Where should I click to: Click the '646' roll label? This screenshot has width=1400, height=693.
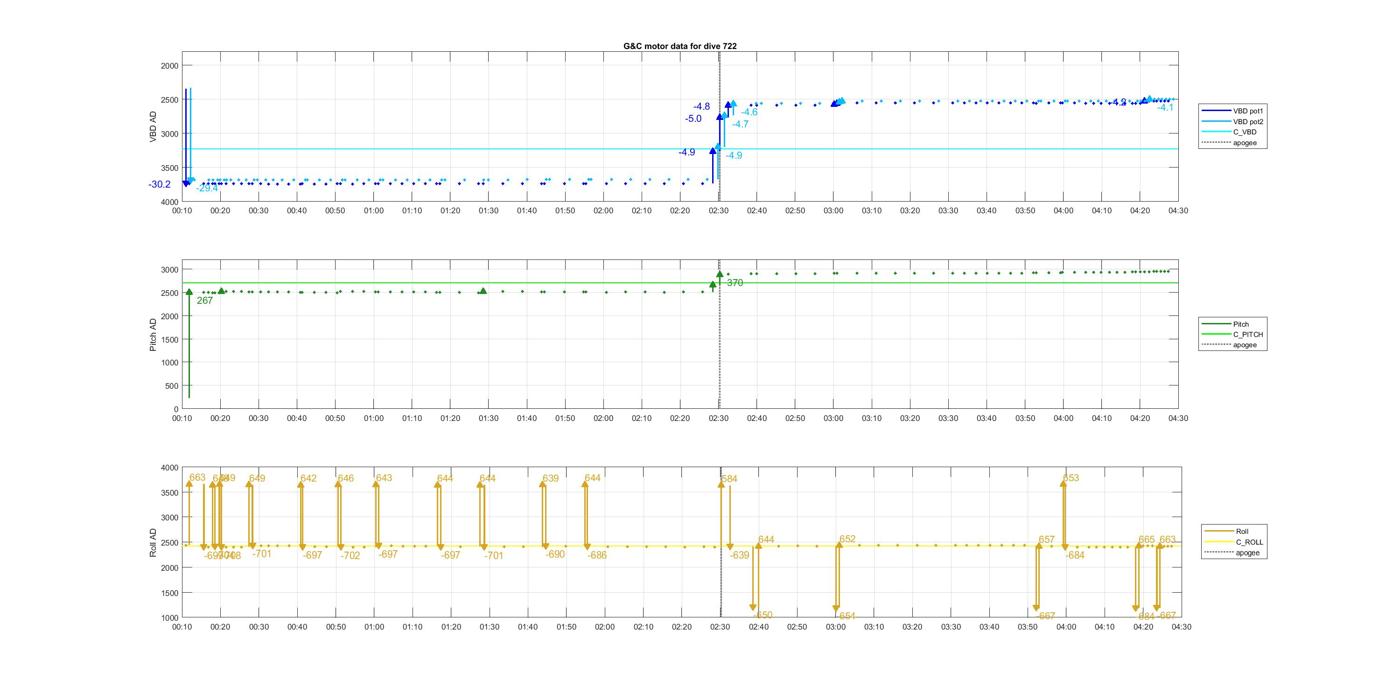(346, 479)
